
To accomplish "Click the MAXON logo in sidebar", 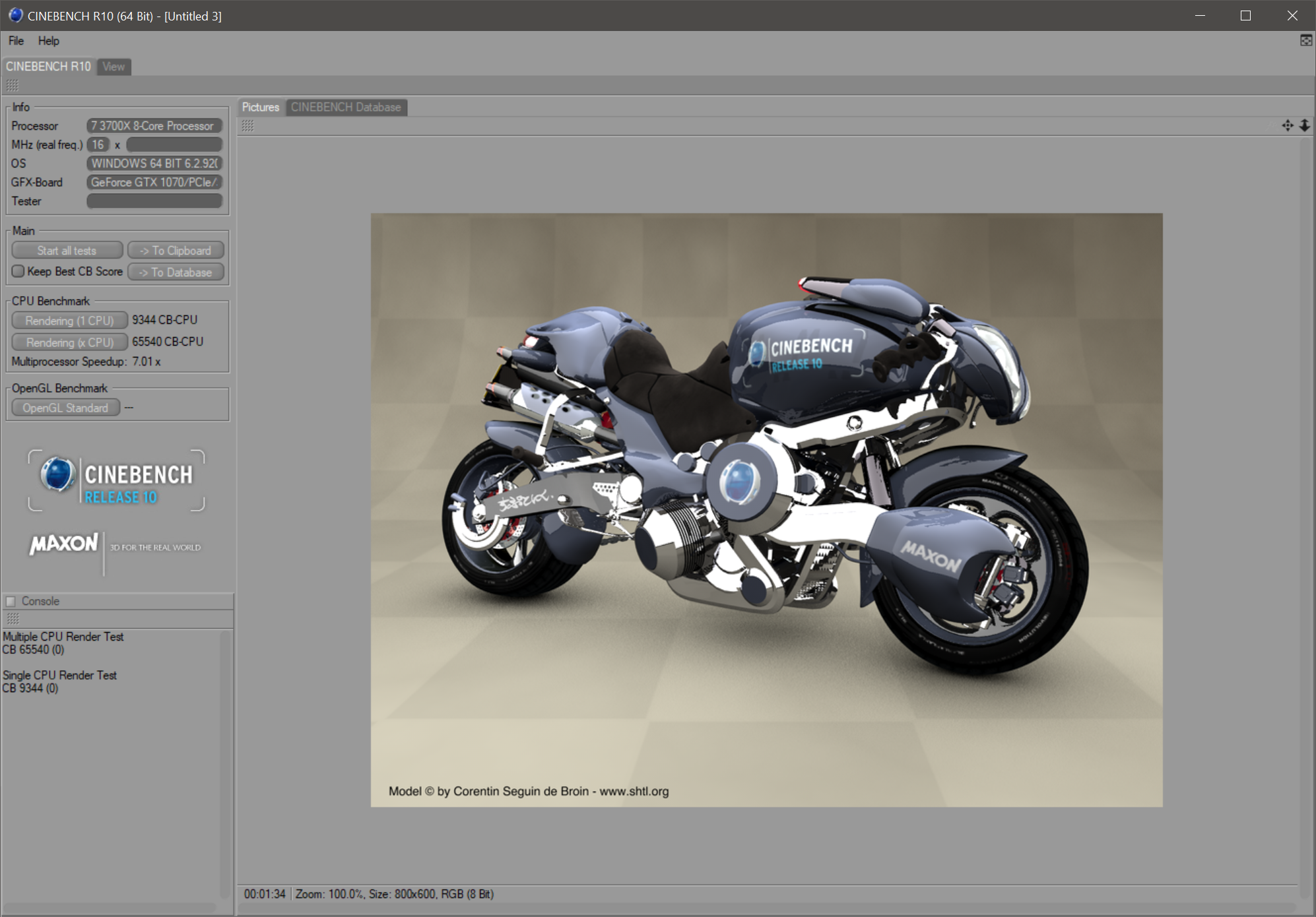I will 64,544.
